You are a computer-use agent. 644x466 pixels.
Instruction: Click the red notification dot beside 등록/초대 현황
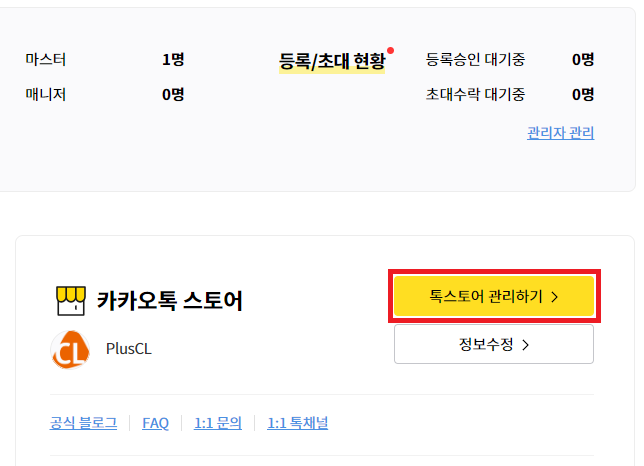click(x=391, y=51)
